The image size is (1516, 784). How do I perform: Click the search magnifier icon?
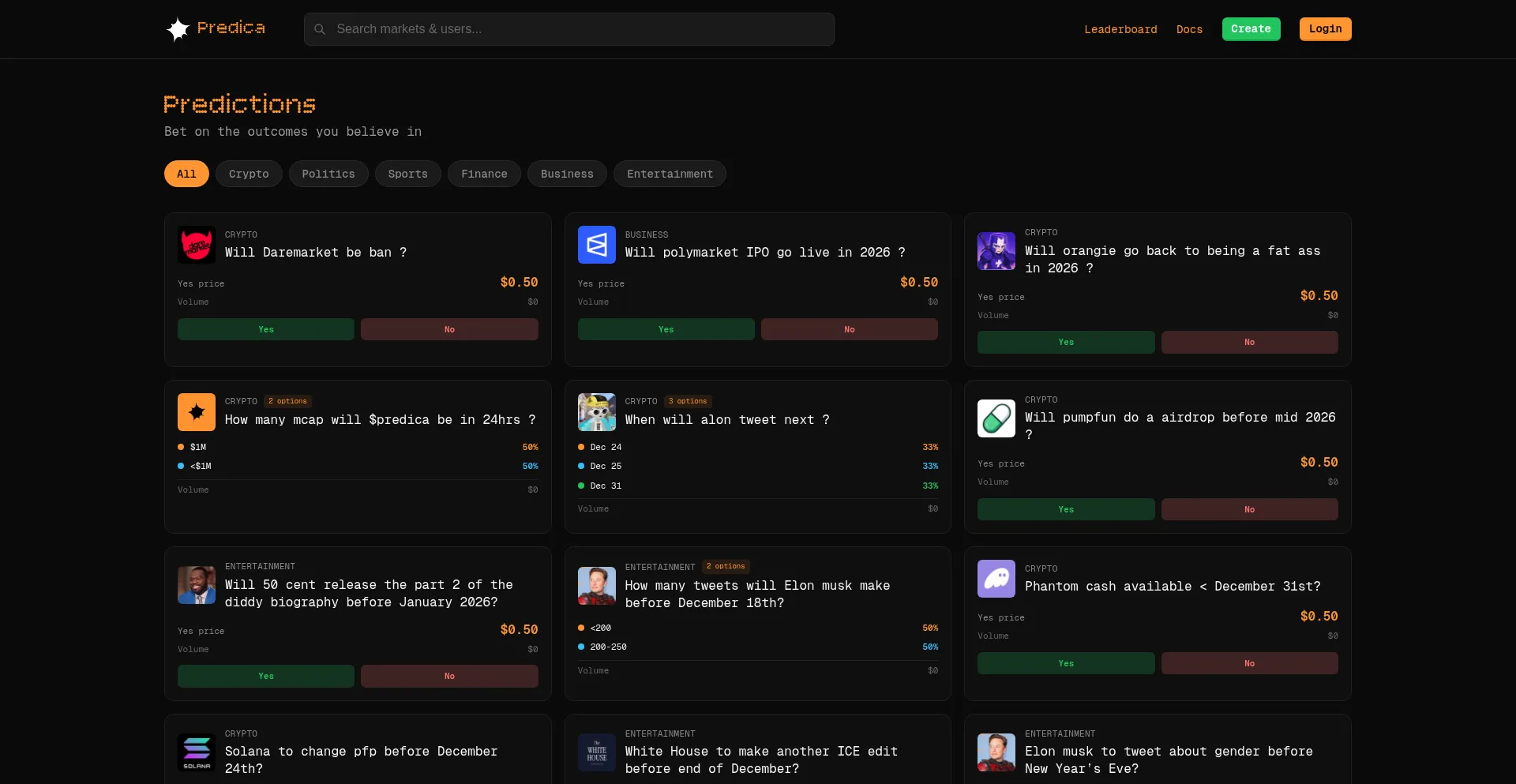click(320, 29)
